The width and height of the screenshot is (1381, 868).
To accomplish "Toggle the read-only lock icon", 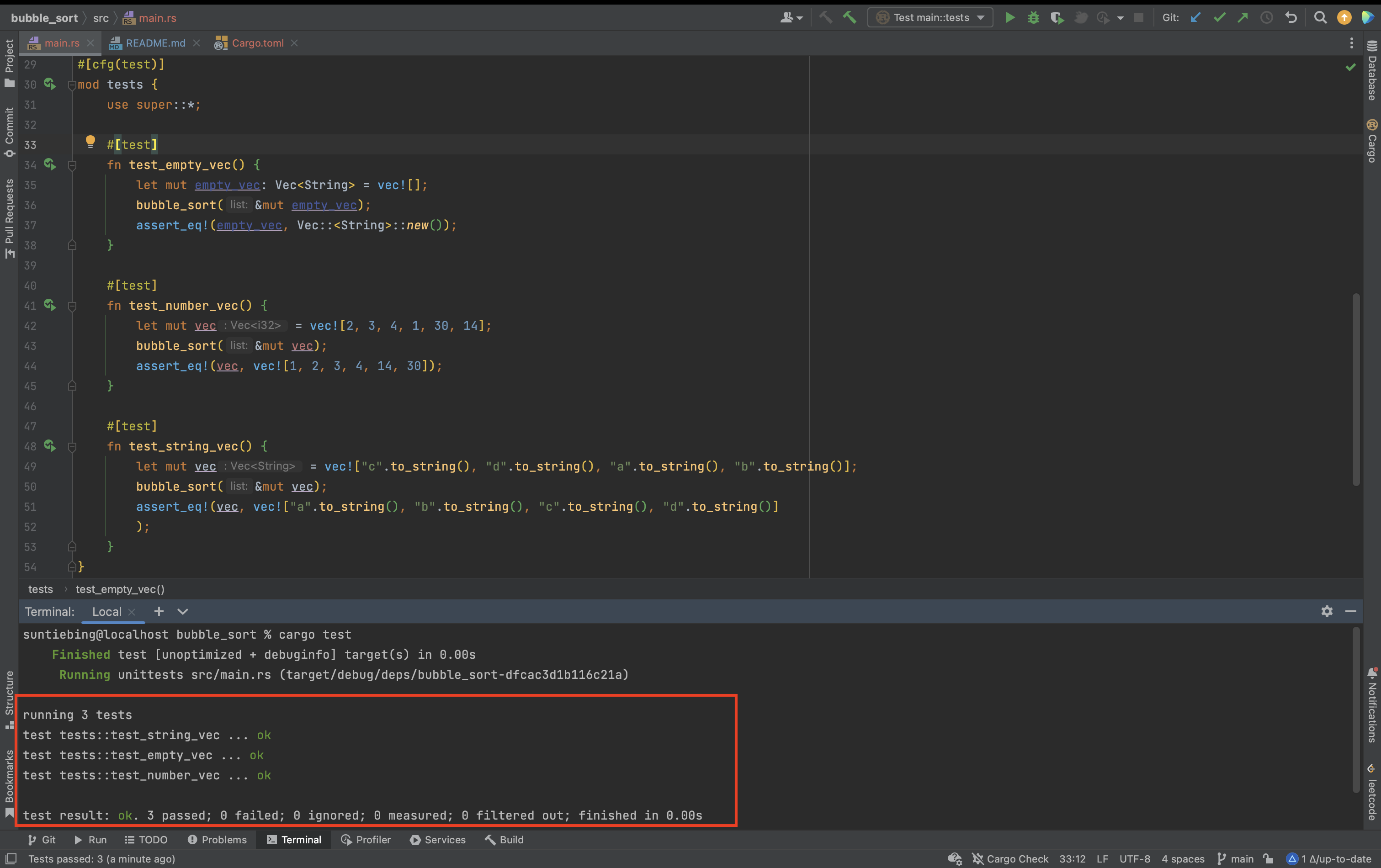I will pos(1269,858).
